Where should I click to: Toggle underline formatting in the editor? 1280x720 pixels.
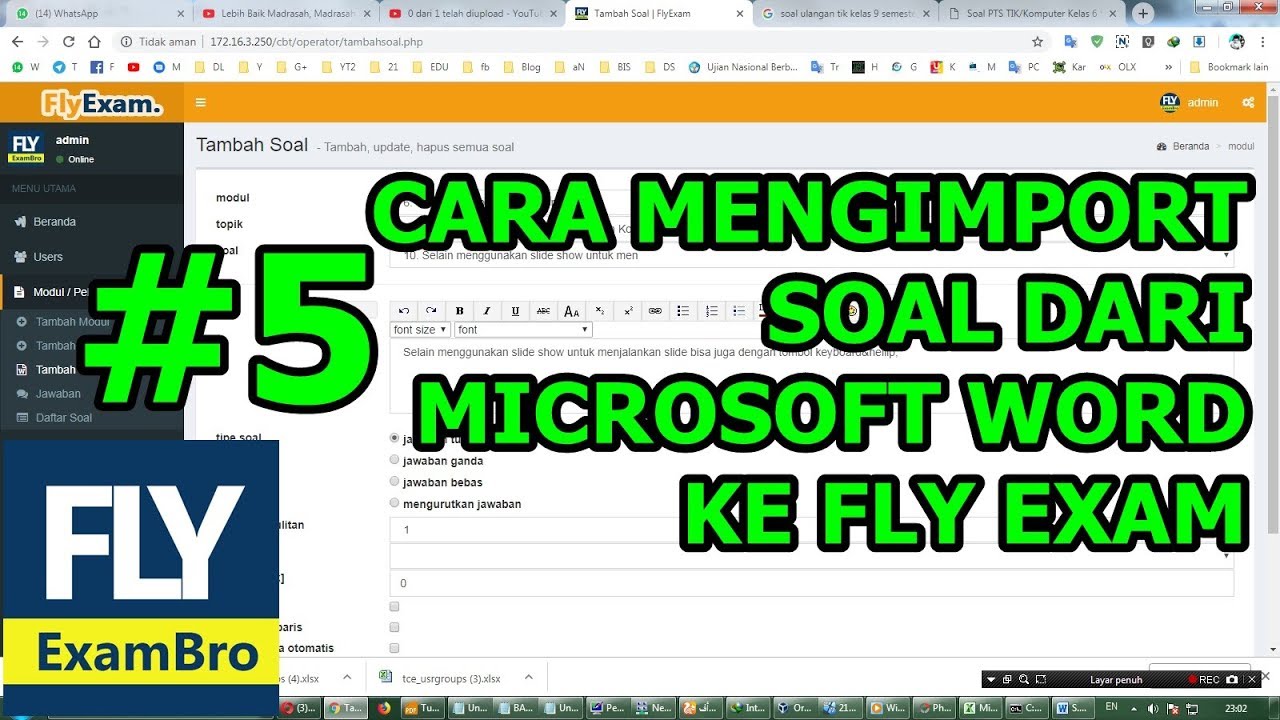click(515, 311)
